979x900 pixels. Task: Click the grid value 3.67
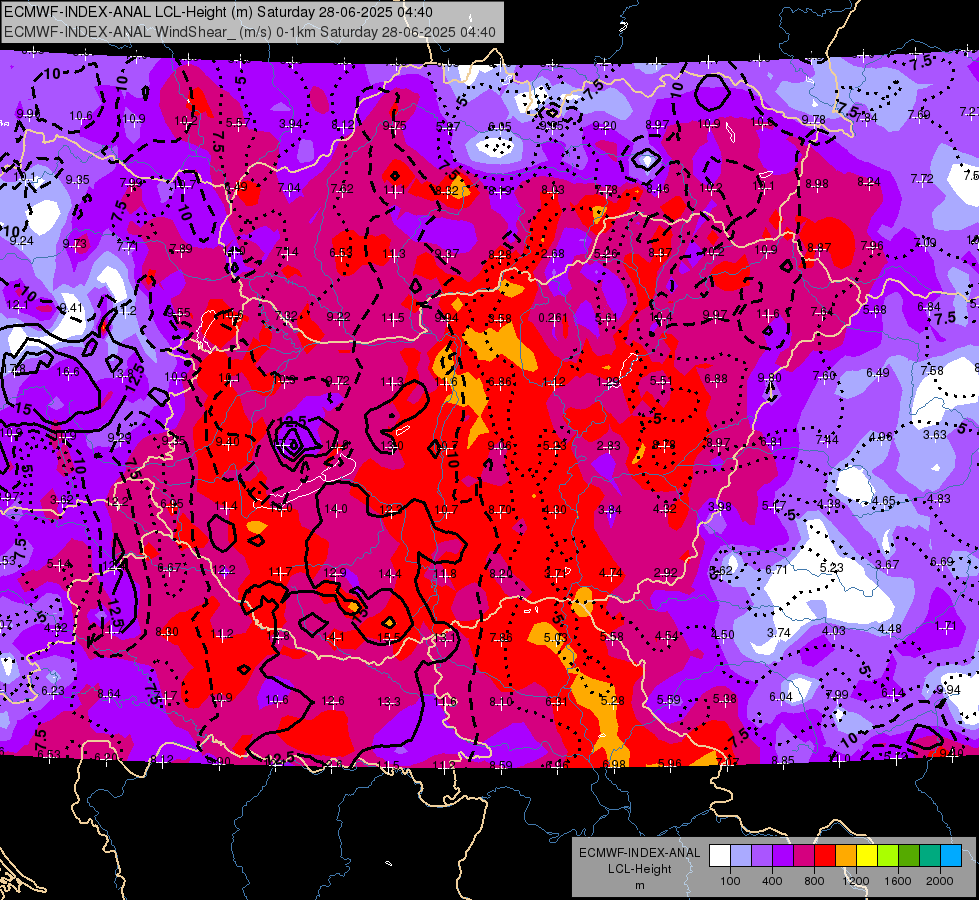click(x=887, y=565)
